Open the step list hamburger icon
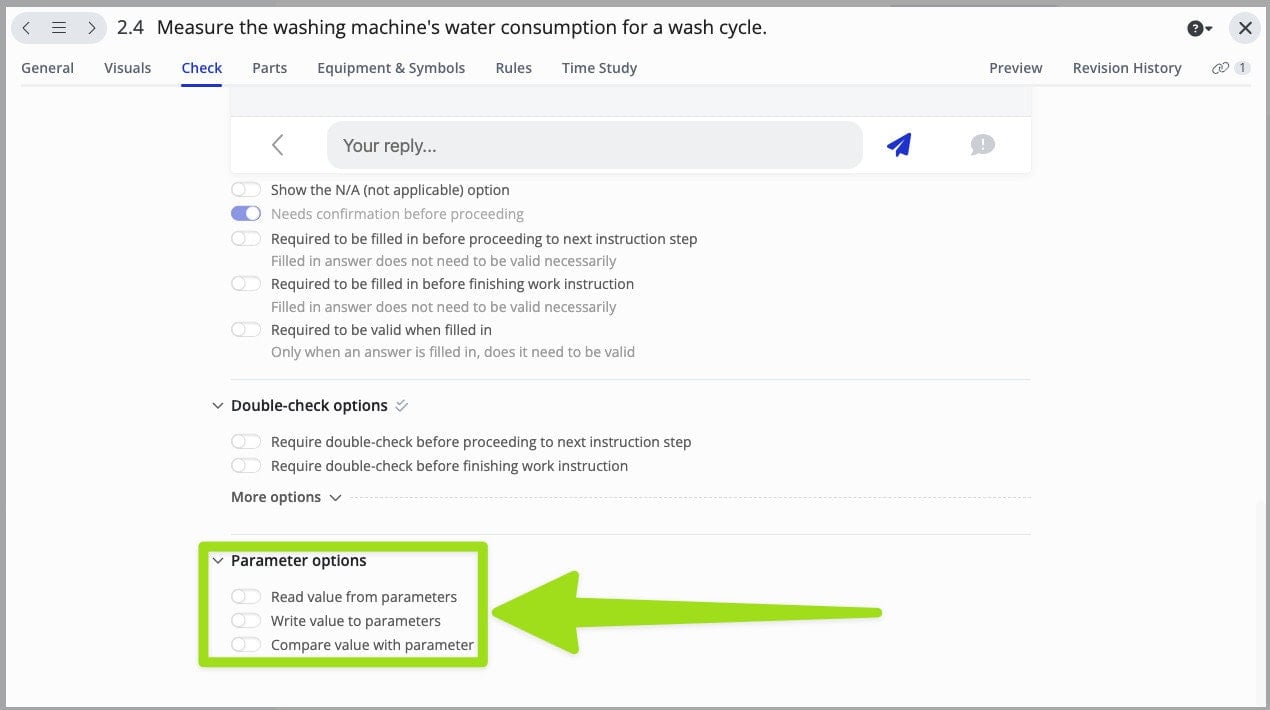 click(x=59, y=28)
